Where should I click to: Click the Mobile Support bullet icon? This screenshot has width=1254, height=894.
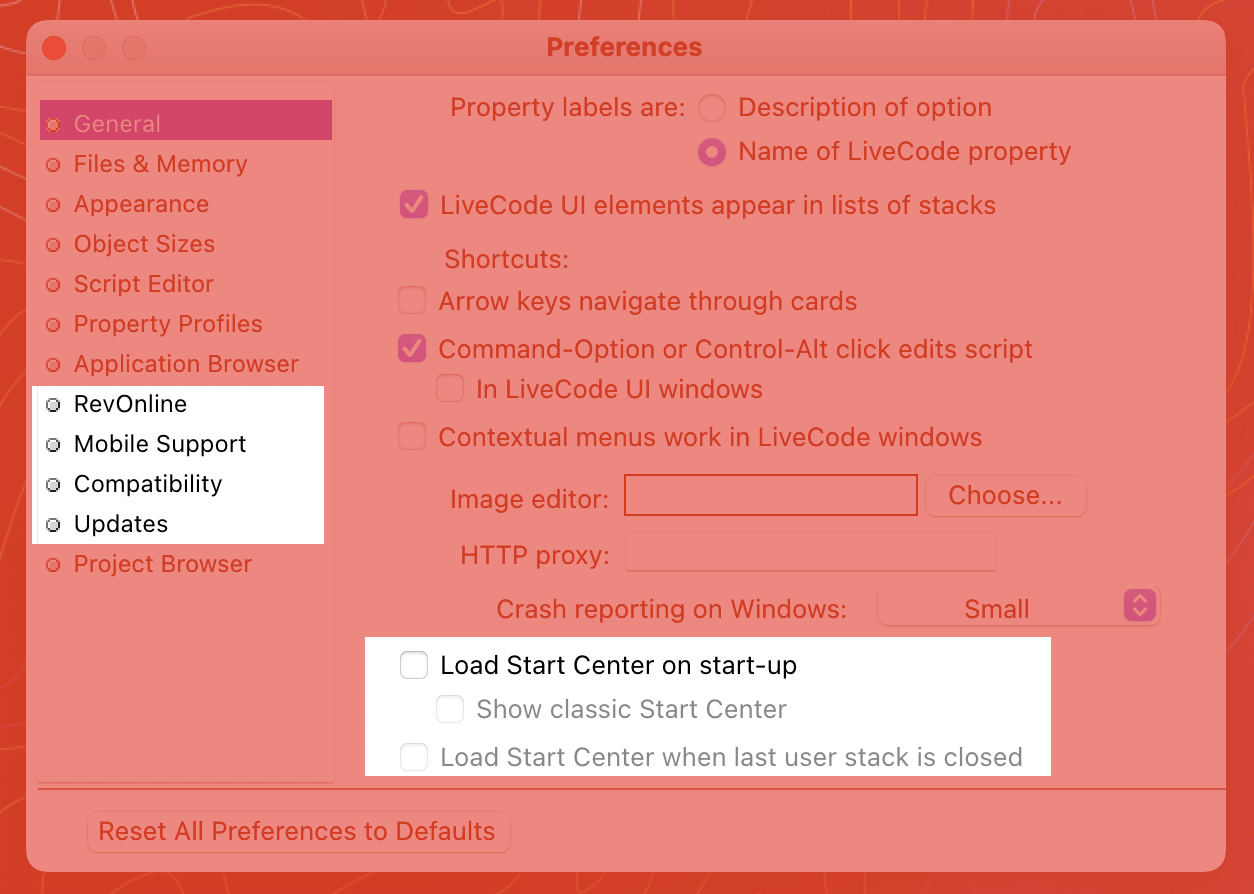53,445
